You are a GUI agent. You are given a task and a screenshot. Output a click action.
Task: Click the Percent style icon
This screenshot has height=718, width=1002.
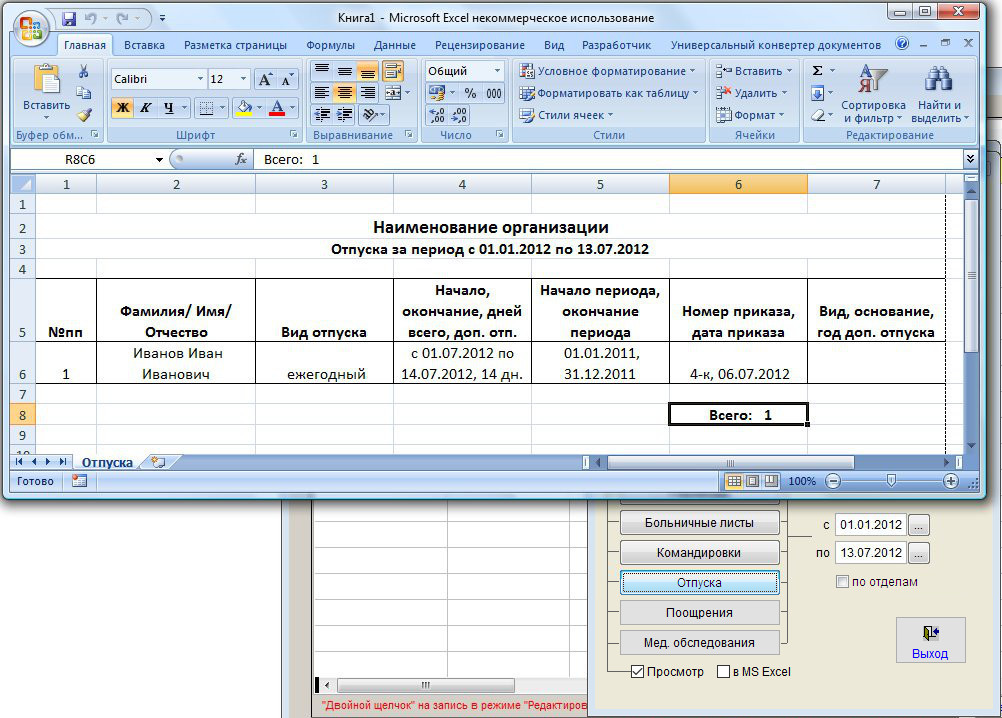click(470, 93)
